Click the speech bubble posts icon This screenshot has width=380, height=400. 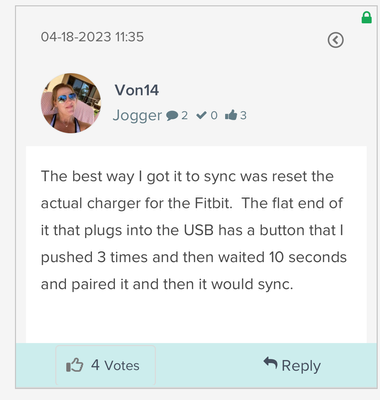172,116
